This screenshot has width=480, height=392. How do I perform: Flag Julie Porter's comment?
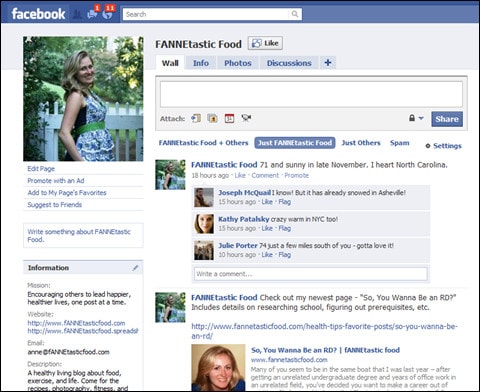285,255
